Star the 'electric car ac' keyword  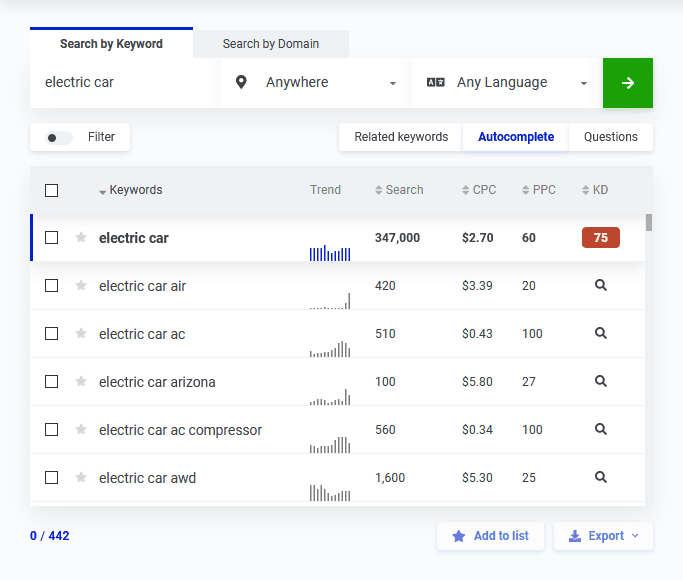click(81, 333)
